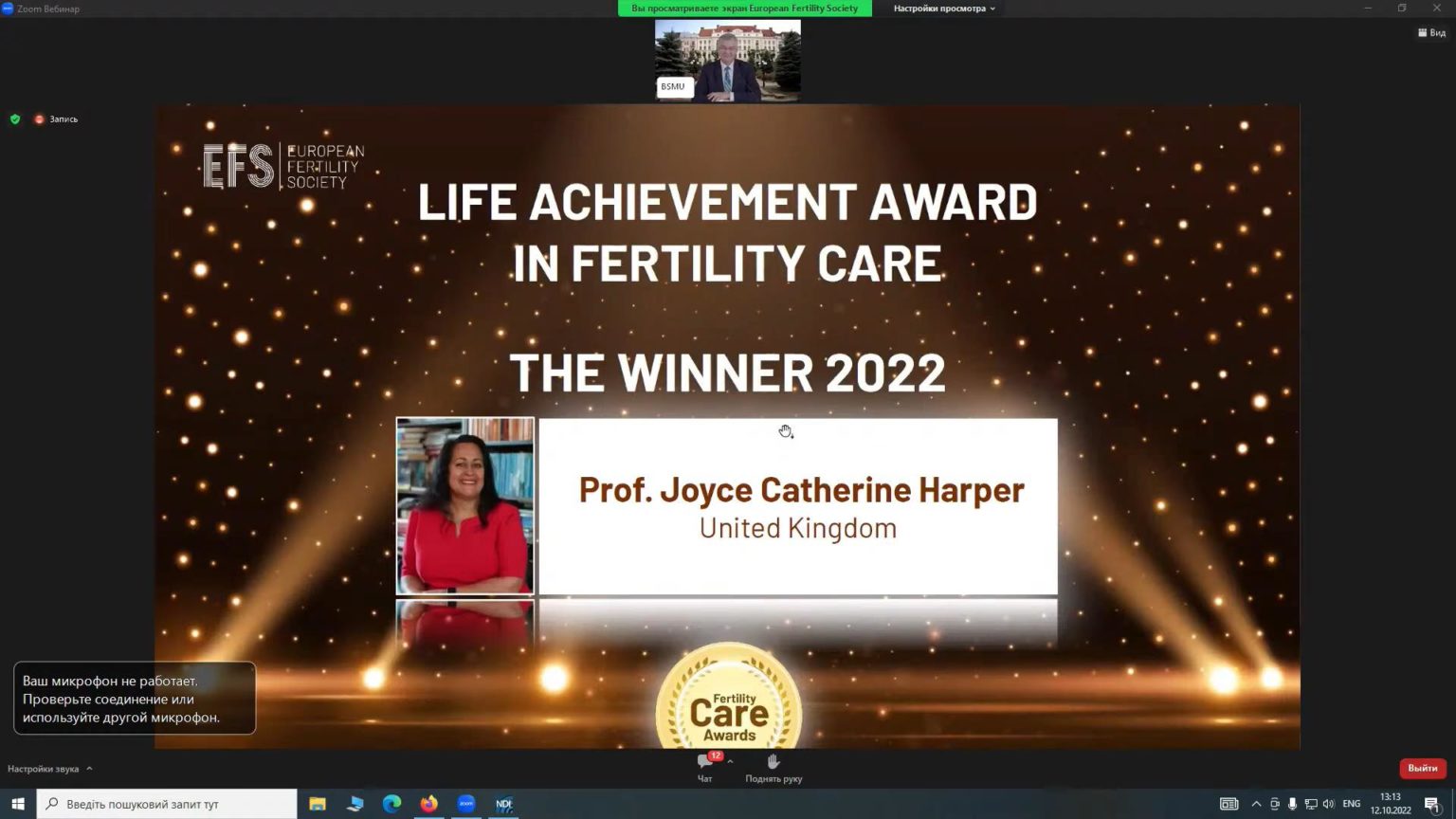Open the Windows Start menu

(x=18, y=804)
